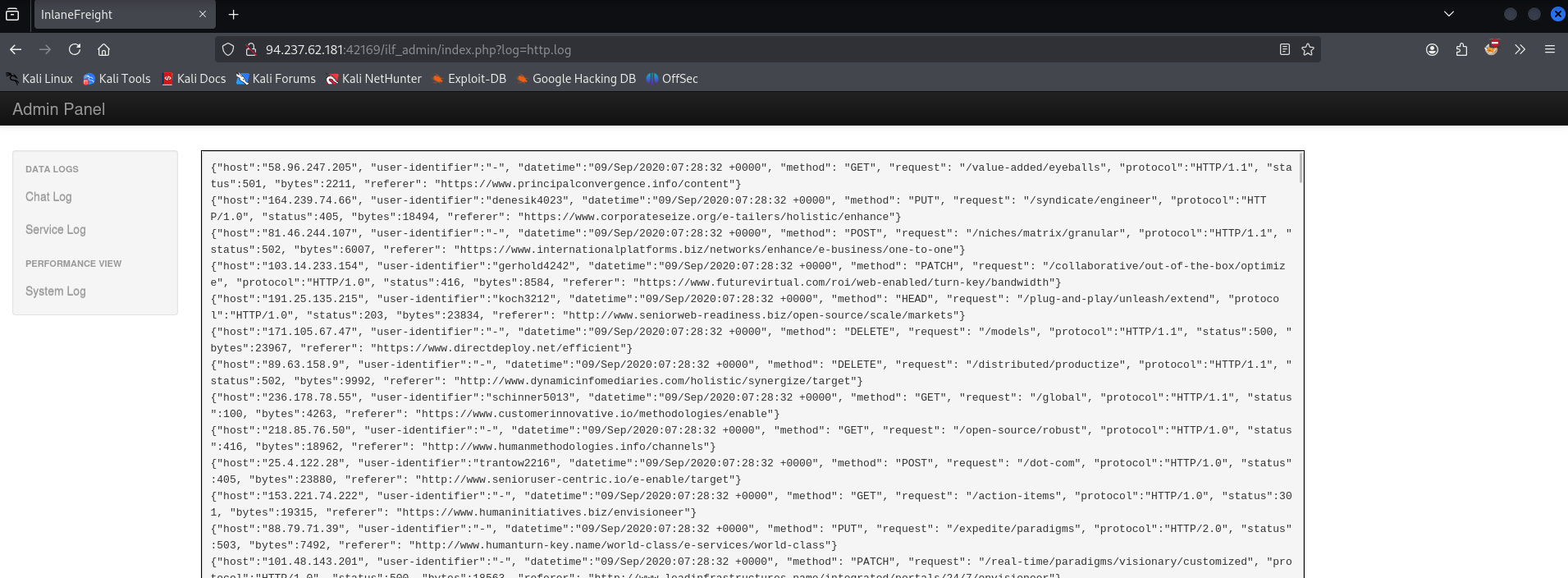This screenshot has width=1568, height=578.
Task: Close the InlaneFreight tab
Action: coord(203,14)
